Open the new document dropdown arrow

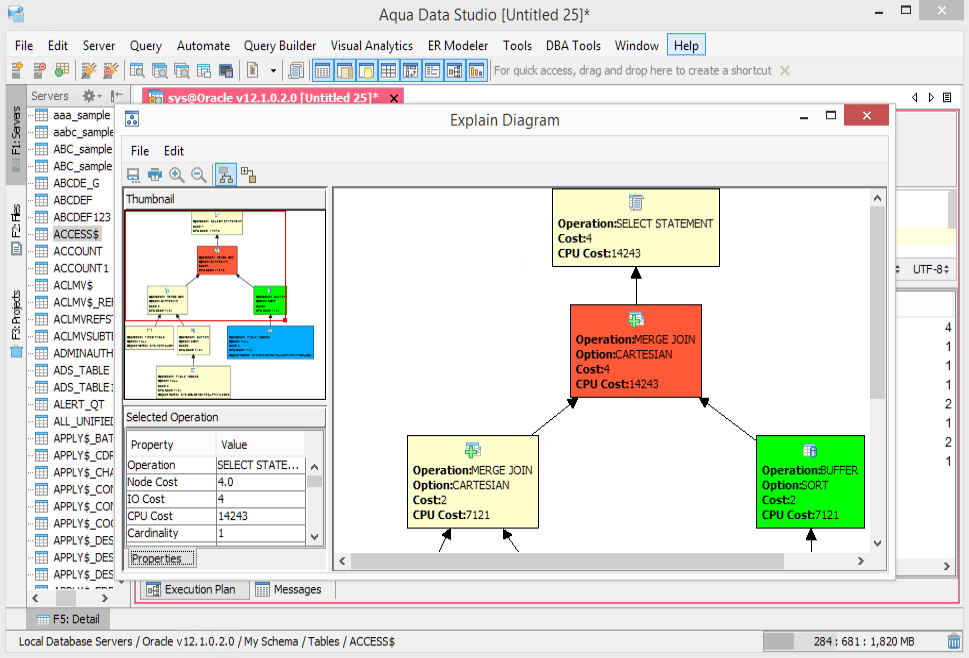[x=271, y=70]
